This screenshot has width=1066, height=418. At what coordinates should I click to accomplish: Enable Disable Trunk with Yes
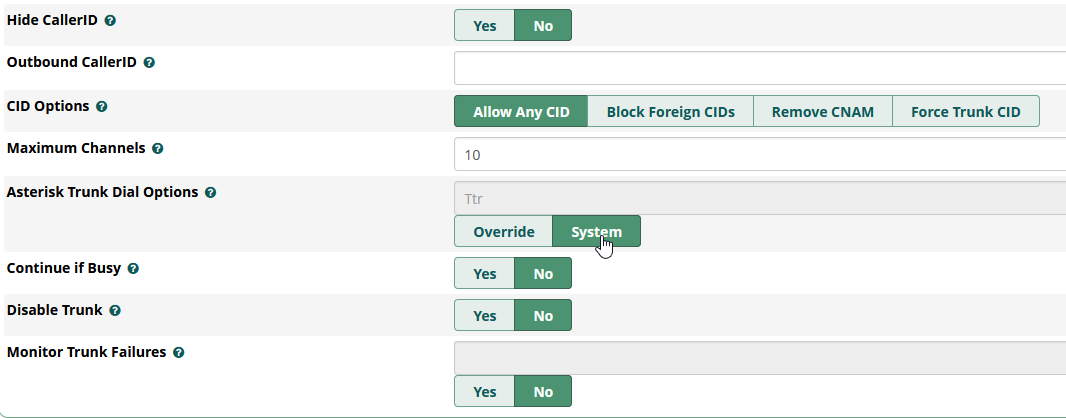click(x=485, y=315)
